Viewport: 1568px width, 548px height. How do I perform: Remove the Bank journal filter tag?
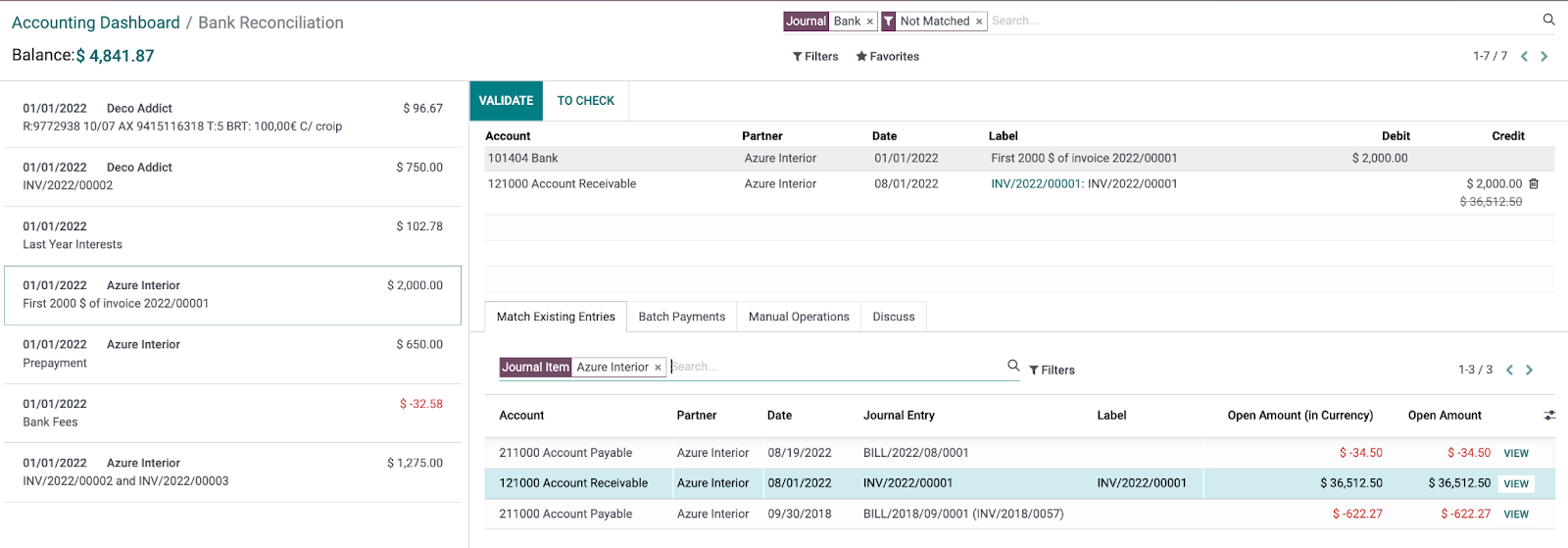pos(869,22)
